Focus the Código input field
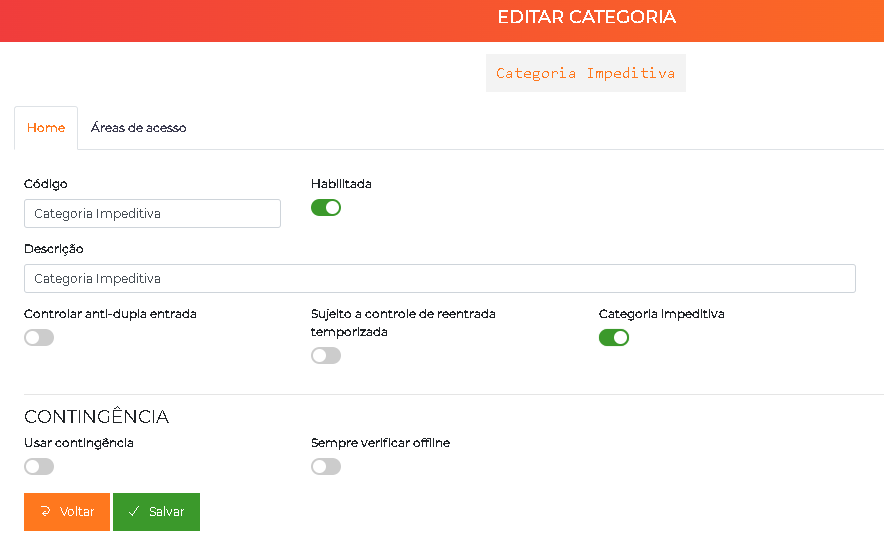 coord(152,214)
